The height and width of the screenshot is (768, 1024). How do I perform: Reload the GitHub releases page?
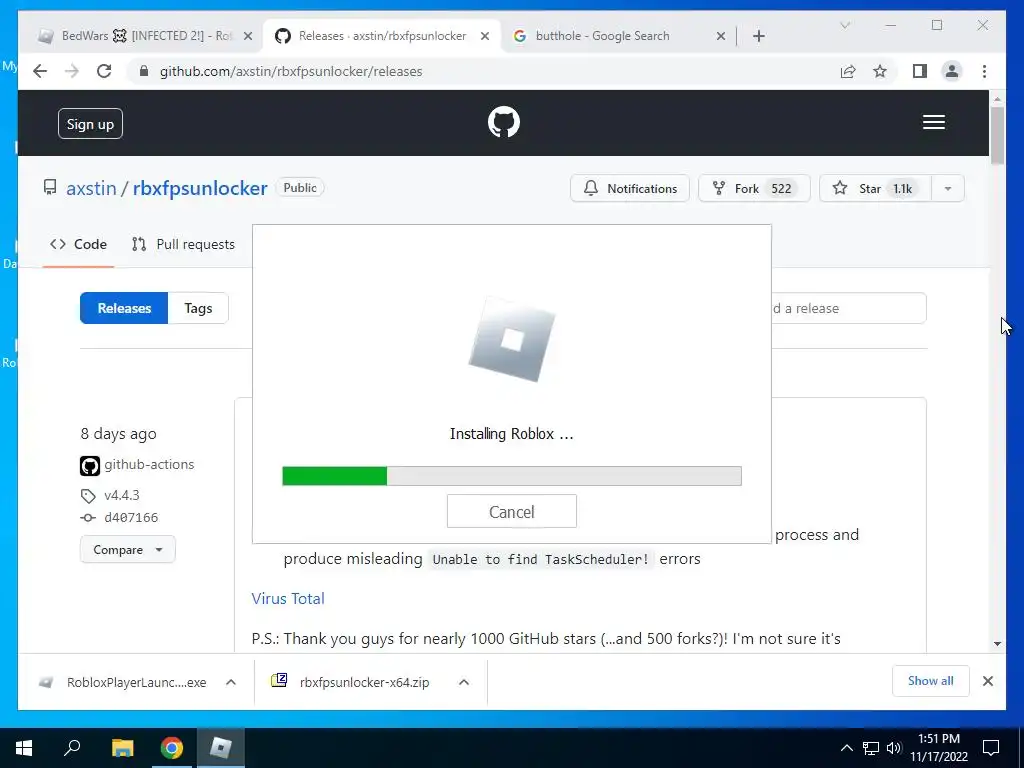coord(104,71)
